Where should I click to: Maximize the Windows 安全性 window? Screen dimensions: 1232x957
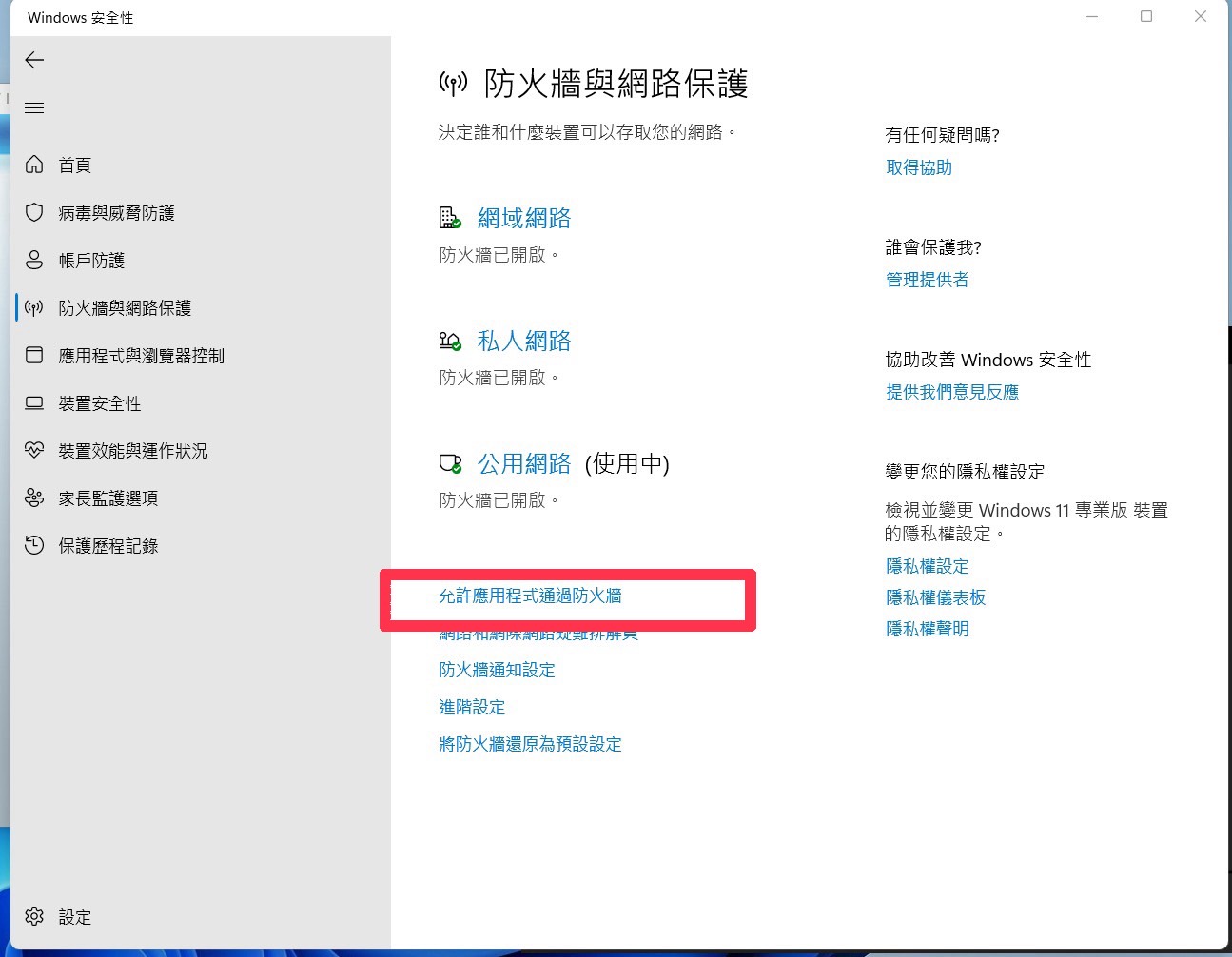(x=1146, y=16)
